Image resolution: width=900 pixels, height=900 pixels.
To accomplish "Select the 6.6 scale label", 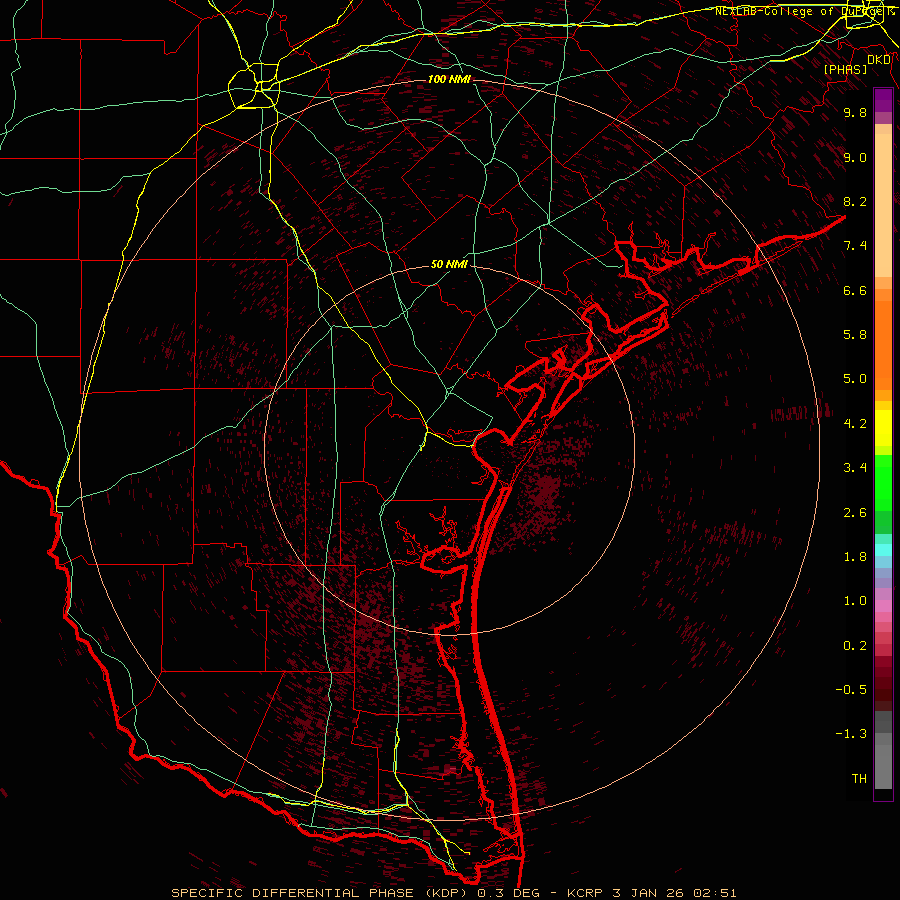I will click(x=855, y=290).
